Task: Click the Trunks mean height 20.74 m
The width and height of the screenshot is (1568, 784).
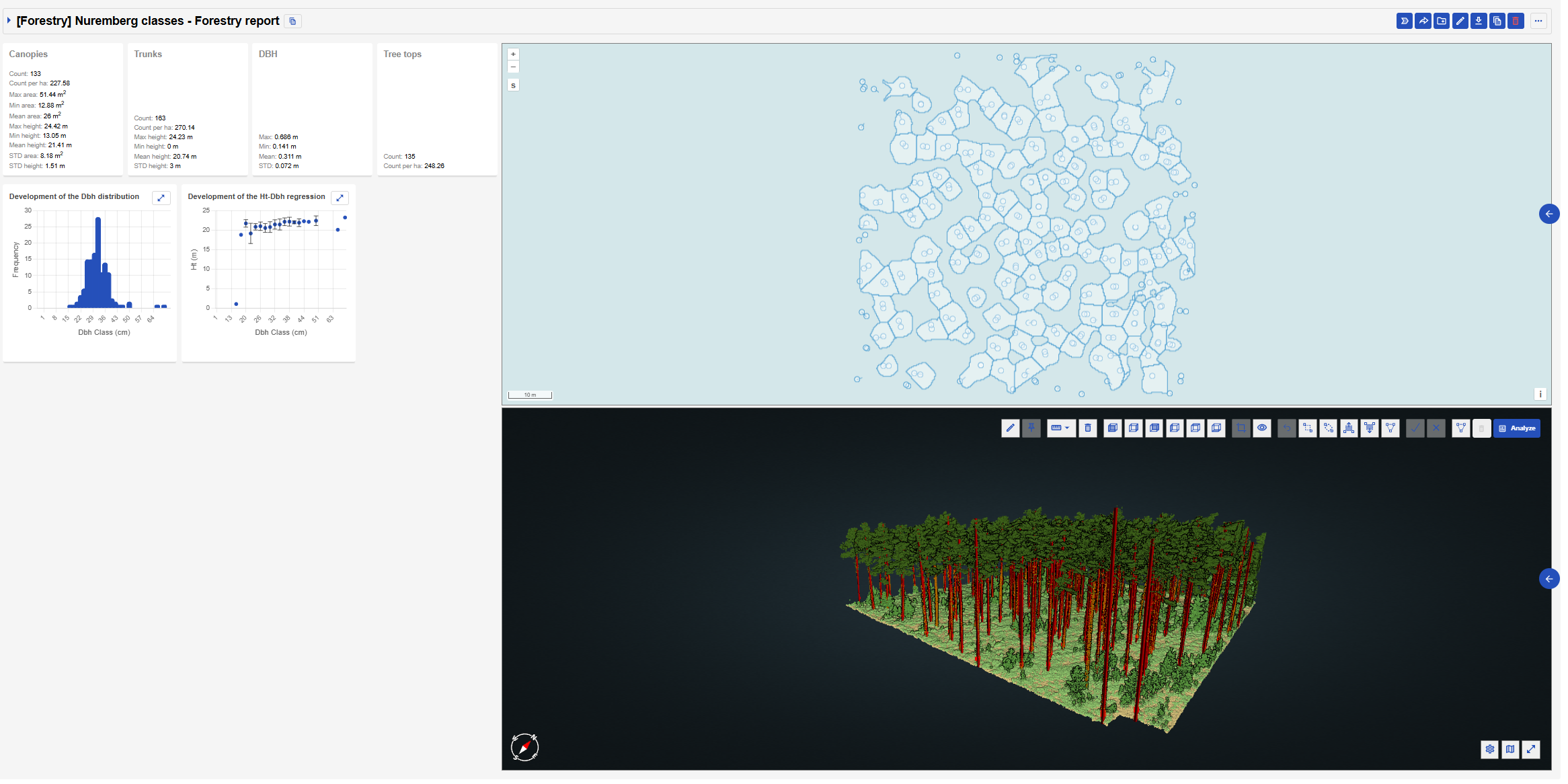Action: [x=185, y=156]
